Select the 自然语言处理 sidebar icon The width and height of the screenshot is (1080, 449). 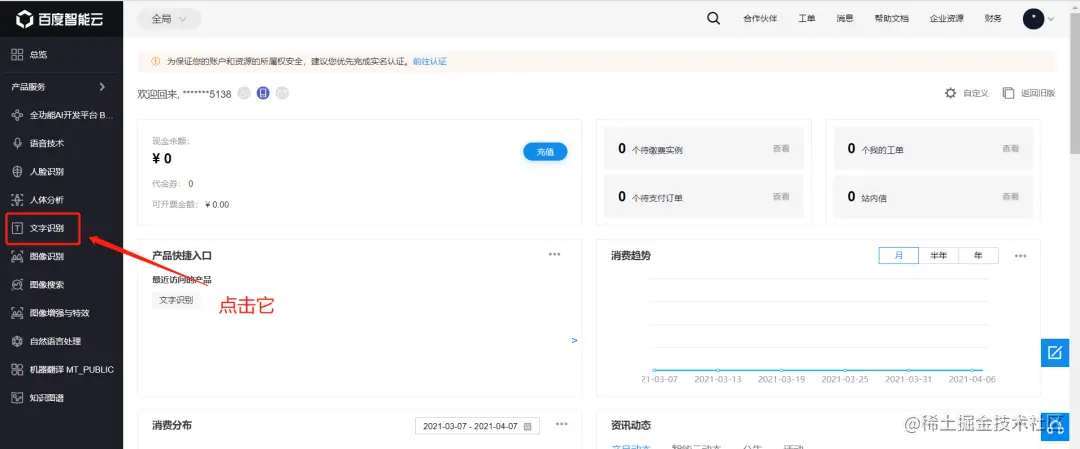click(18, 341)
